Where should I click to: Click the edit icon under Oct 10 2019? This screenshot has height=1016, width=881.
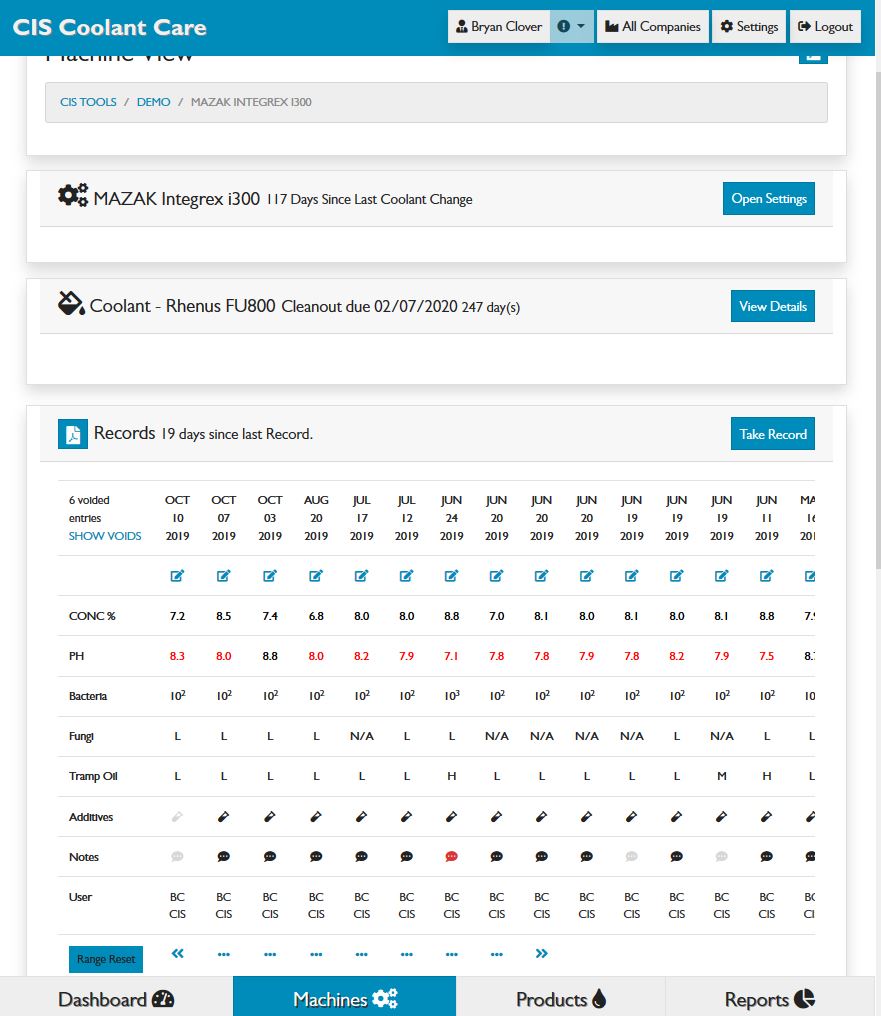point(177,576)
